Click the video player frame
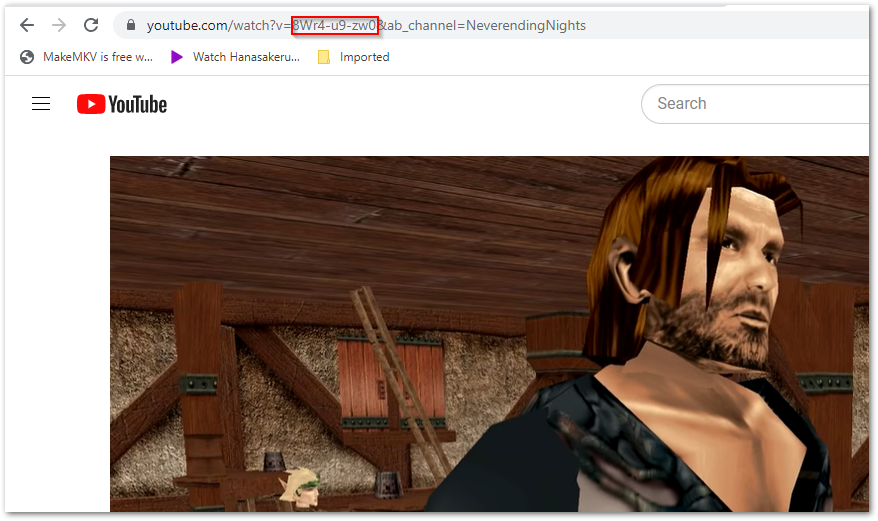Viewport: 878px width, 521px height. pos(489,334)
